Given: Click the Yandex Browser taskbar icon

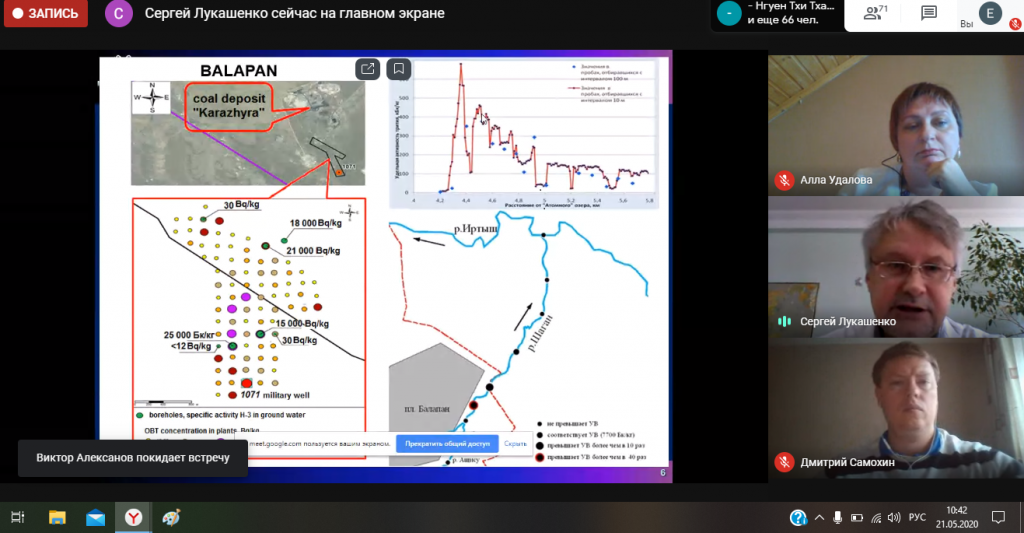Looking at the screenshot, I should 133,517.
